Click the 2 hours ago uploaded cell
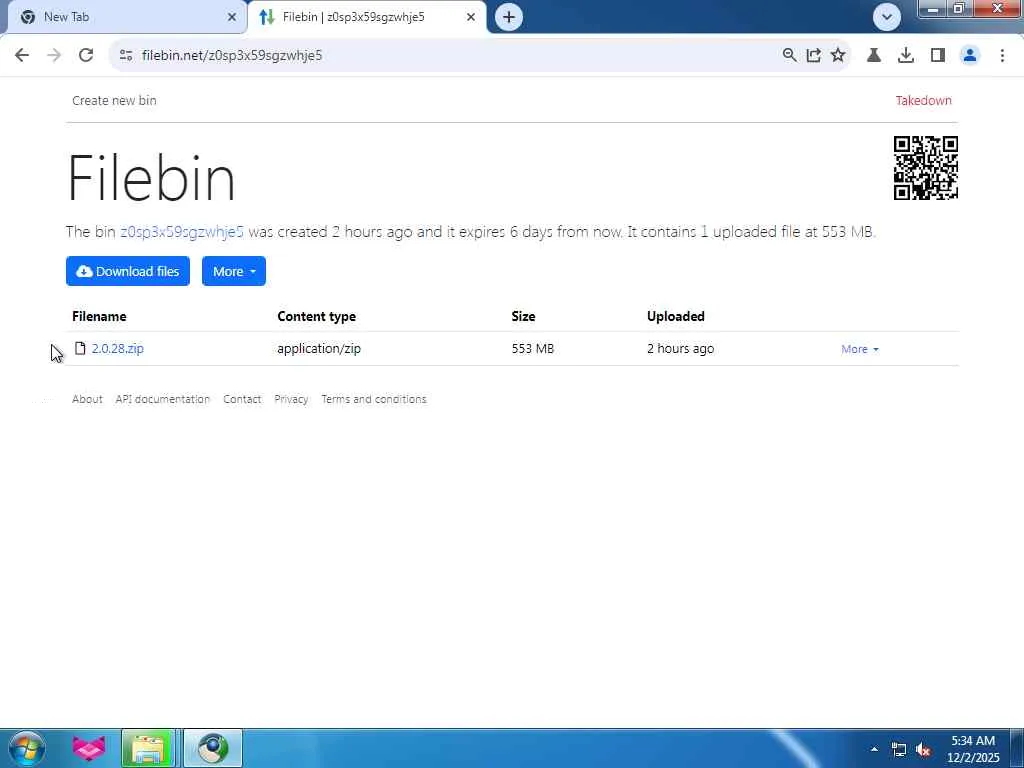 (680, 349)
